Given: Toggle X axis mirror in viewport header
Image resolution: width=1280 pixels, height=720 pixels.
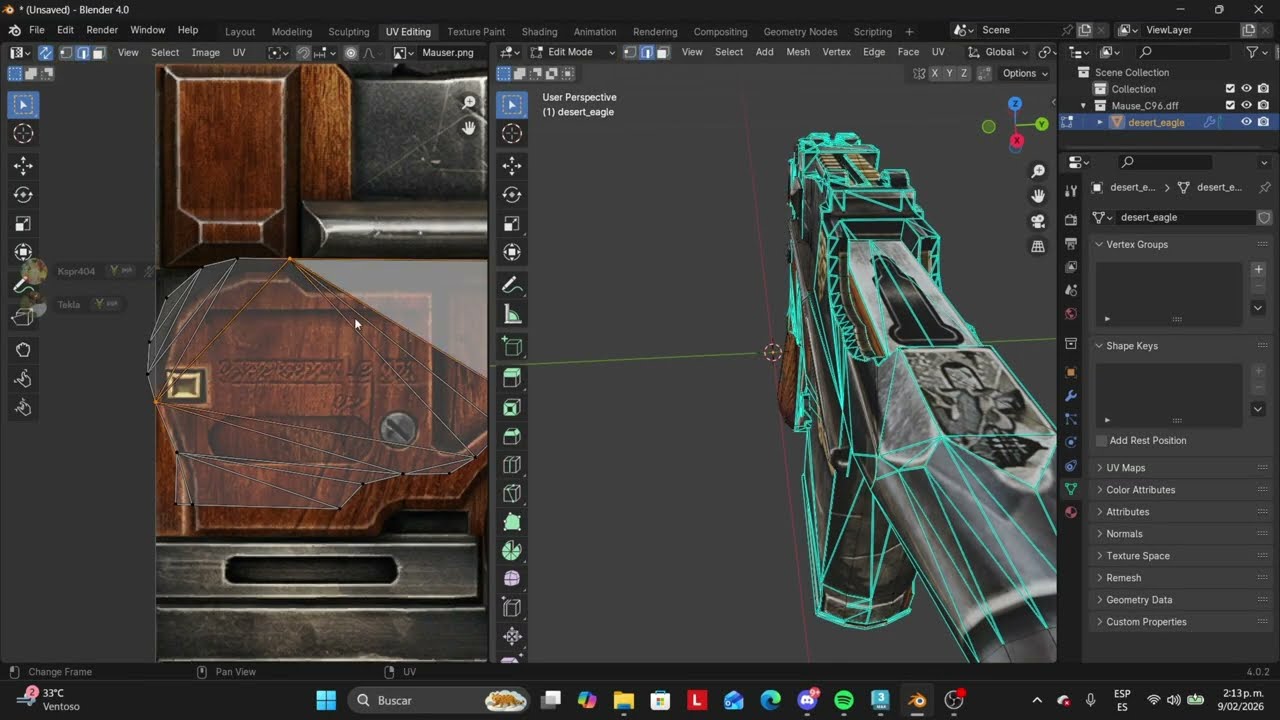Looking at the screenshot, I should [x=935, y=73].
